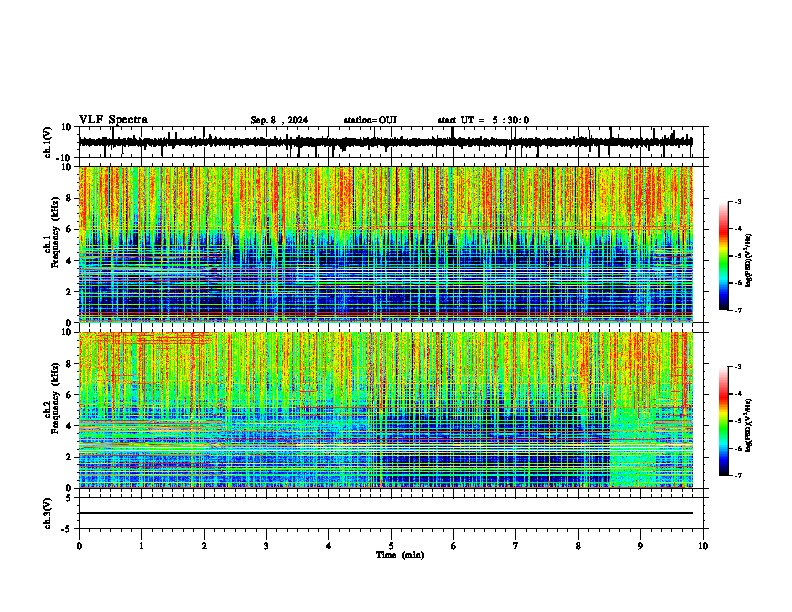Click the "-3" label on the ch.1 color bar
Screen dimensions: 792x612
[x=737, y=202]
